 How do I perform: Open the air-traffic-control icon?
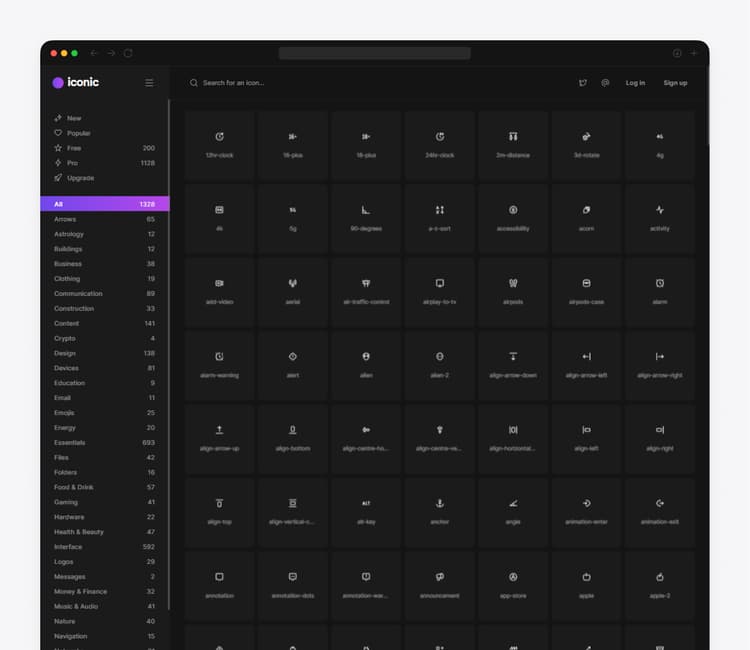pyautogui.click(x=366, y=292)
